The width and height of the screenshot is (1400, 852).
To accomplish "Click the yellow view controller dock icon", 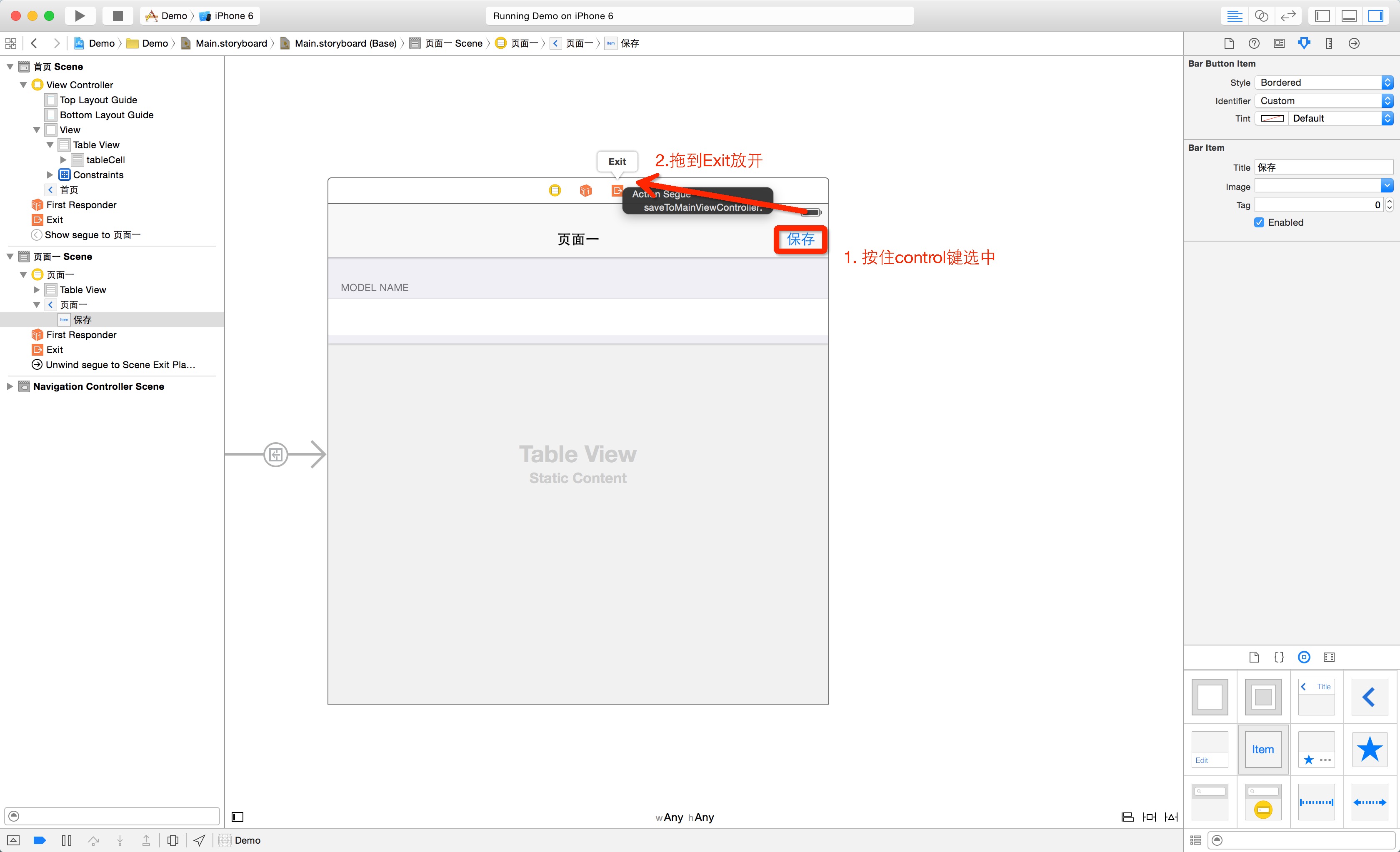I will 555,190.
